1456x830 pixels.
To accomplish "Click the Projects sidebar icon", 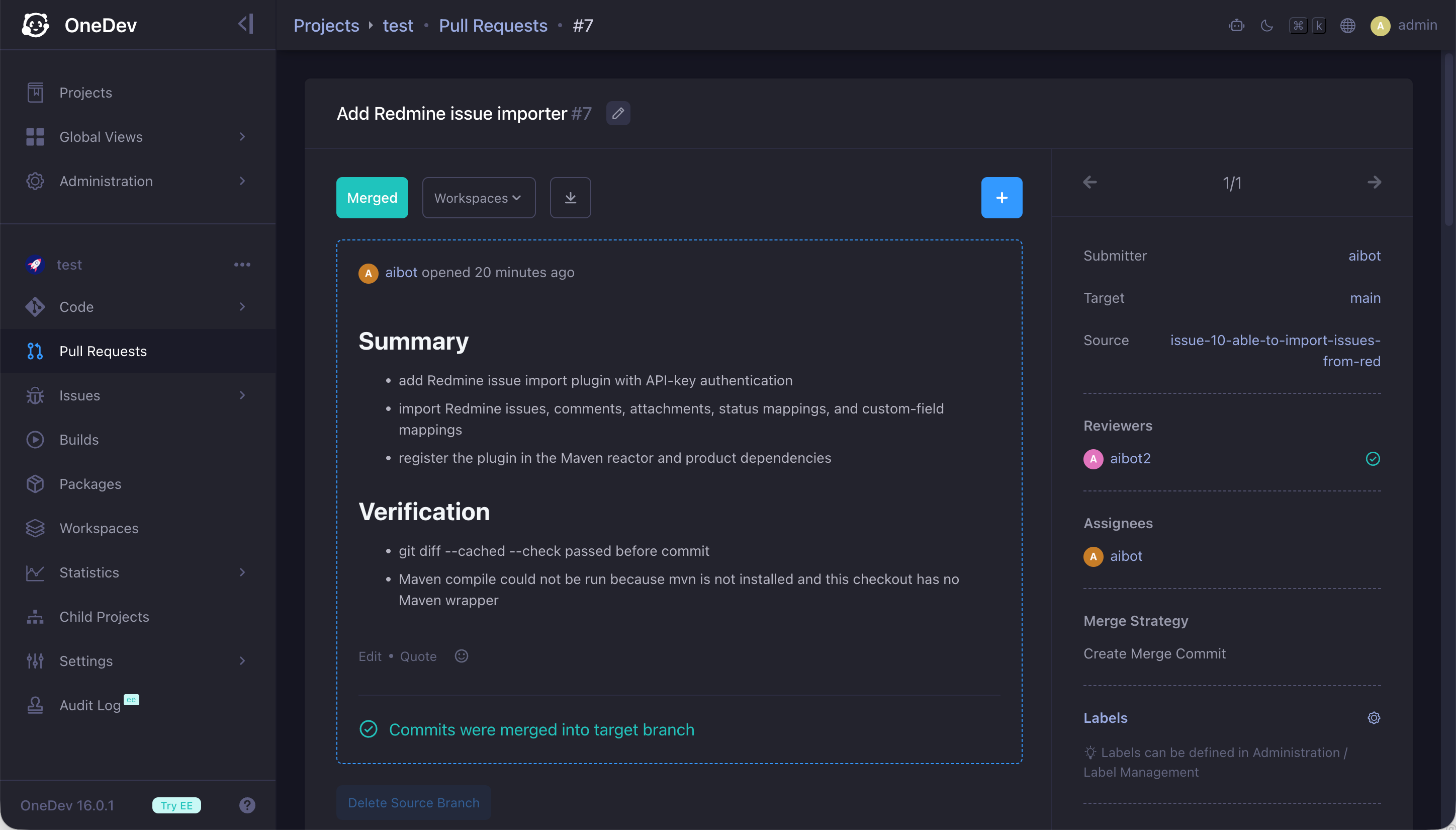I will [x=35, y=93].
